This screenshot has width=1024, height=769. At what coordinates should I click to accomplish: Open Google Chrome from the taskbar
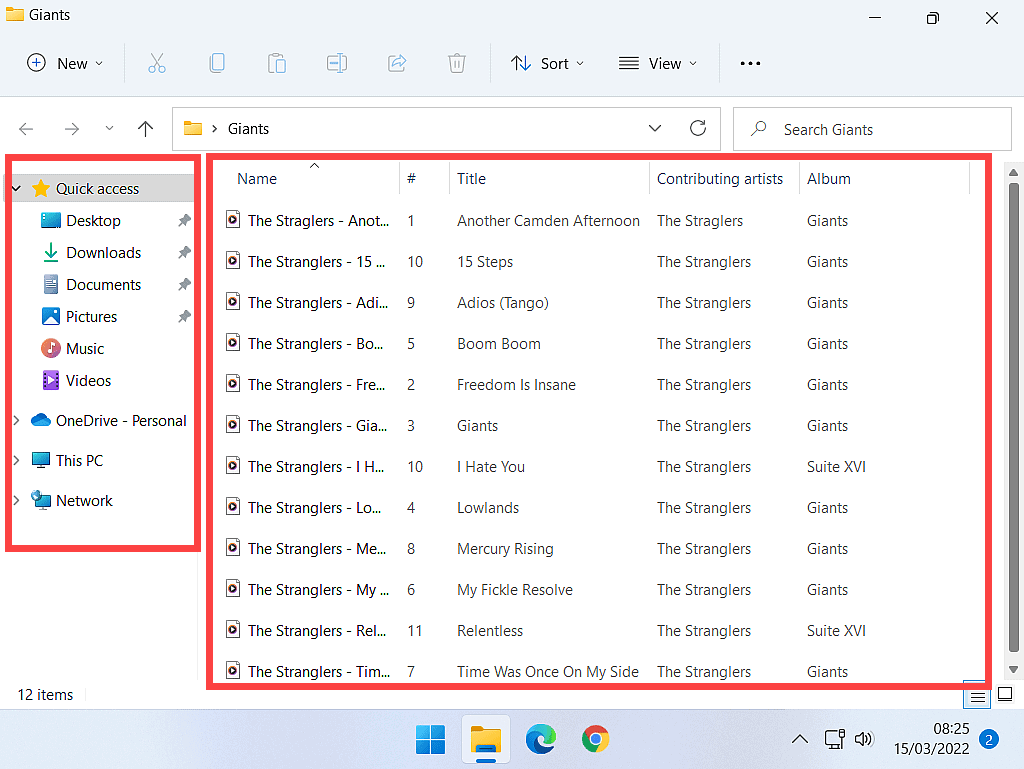[x=596, y=740]
